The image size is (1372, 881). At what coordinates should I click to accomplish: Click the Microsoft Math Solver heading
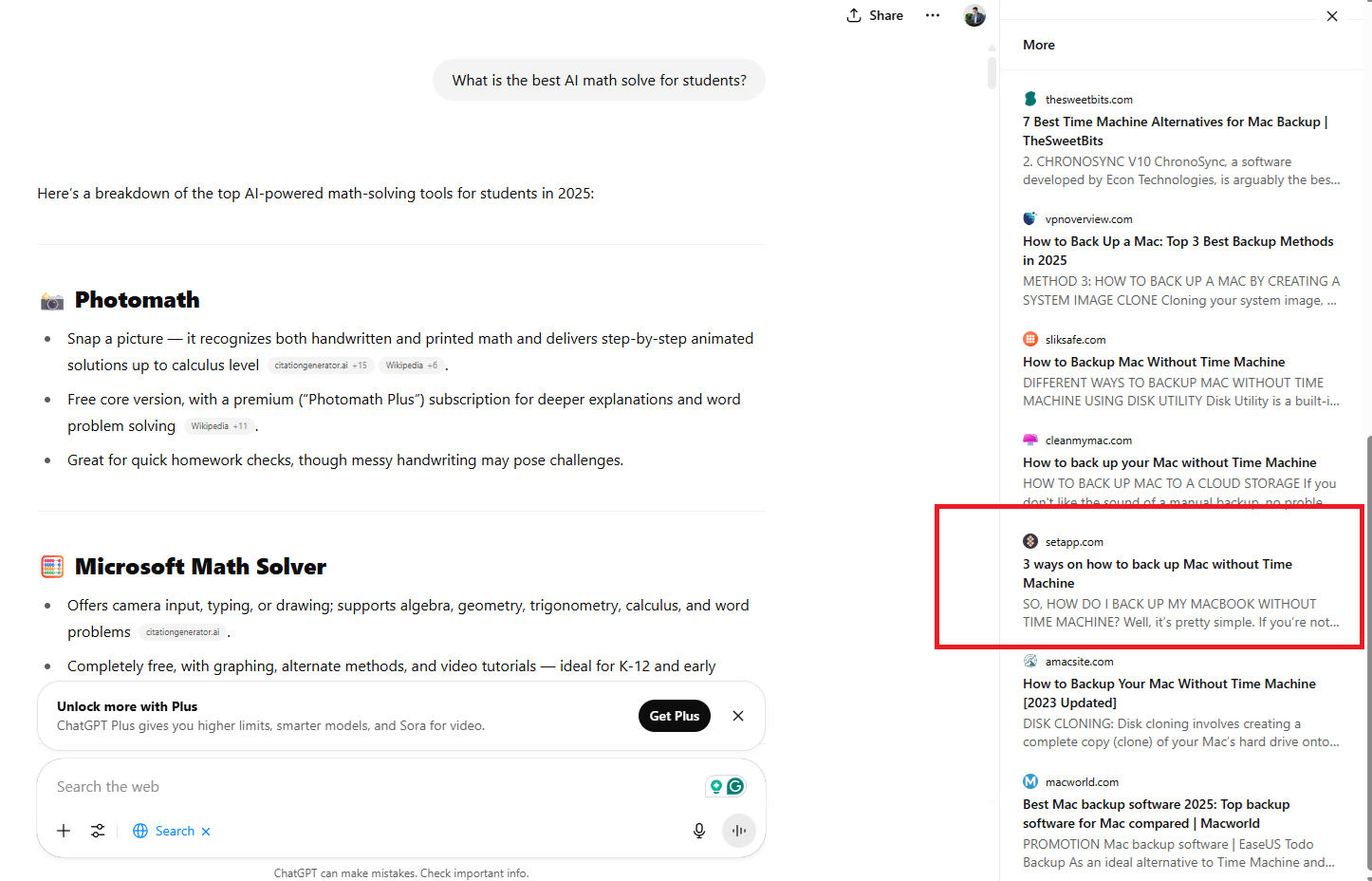pyautogui.click(x=200, y=567)
